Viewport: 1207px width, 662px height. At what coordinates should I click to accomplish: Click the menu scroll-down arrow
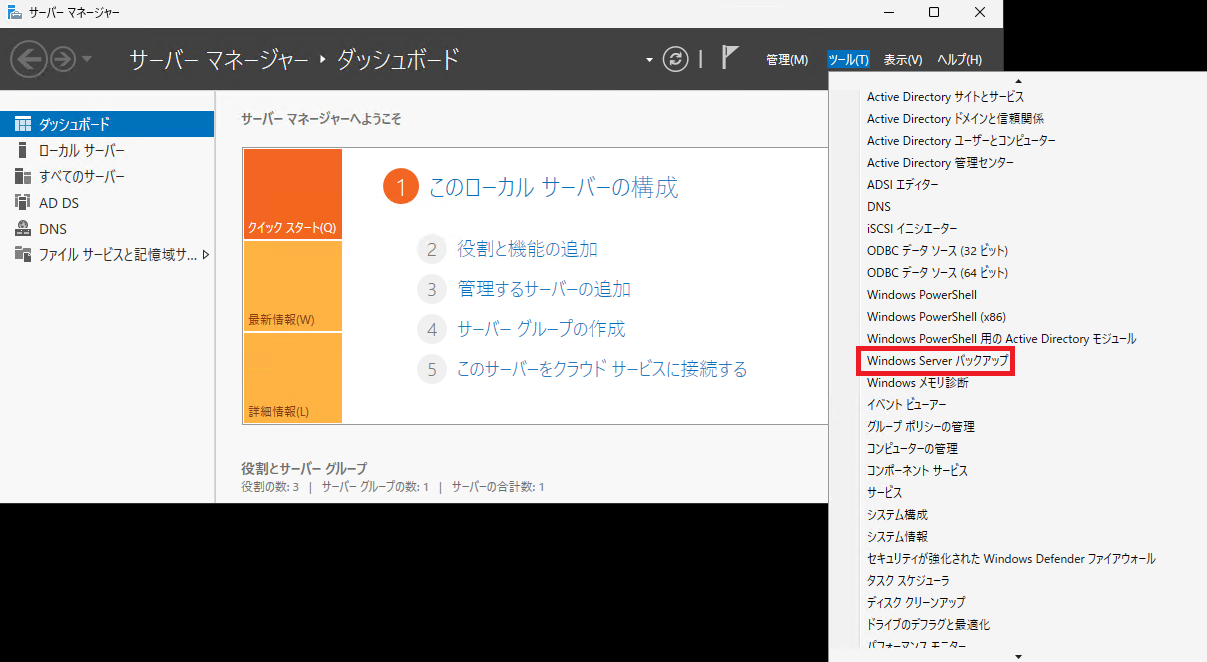(1018, 656)
